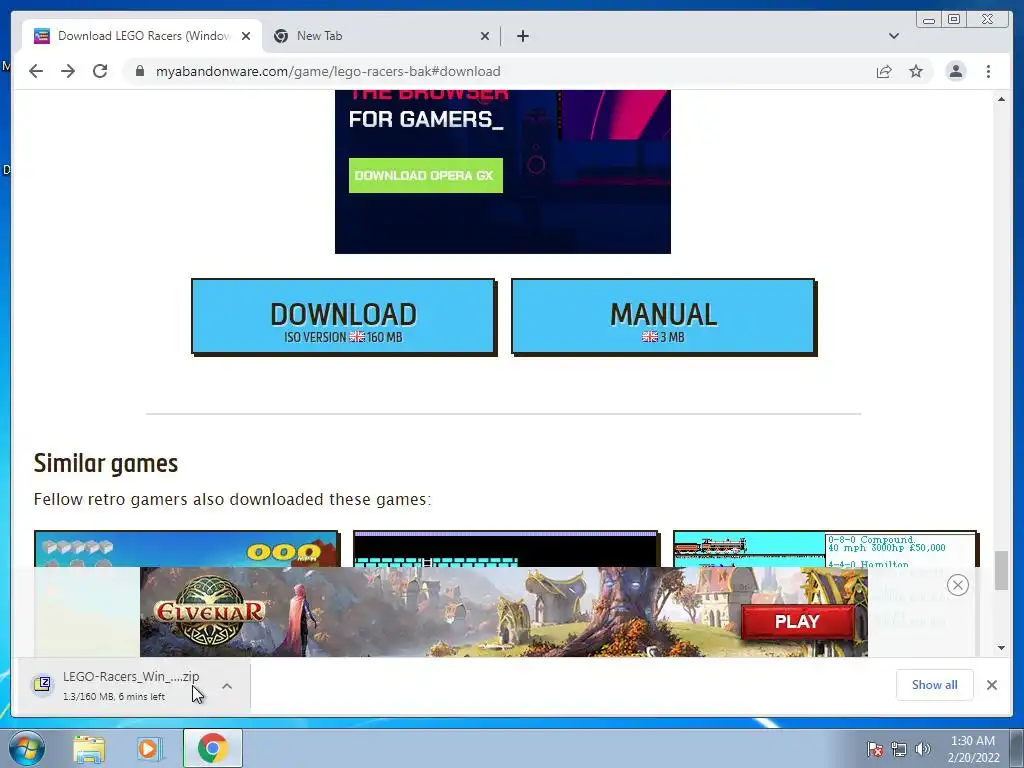
Task: Open network status tray icon
Action: point(899,749)
